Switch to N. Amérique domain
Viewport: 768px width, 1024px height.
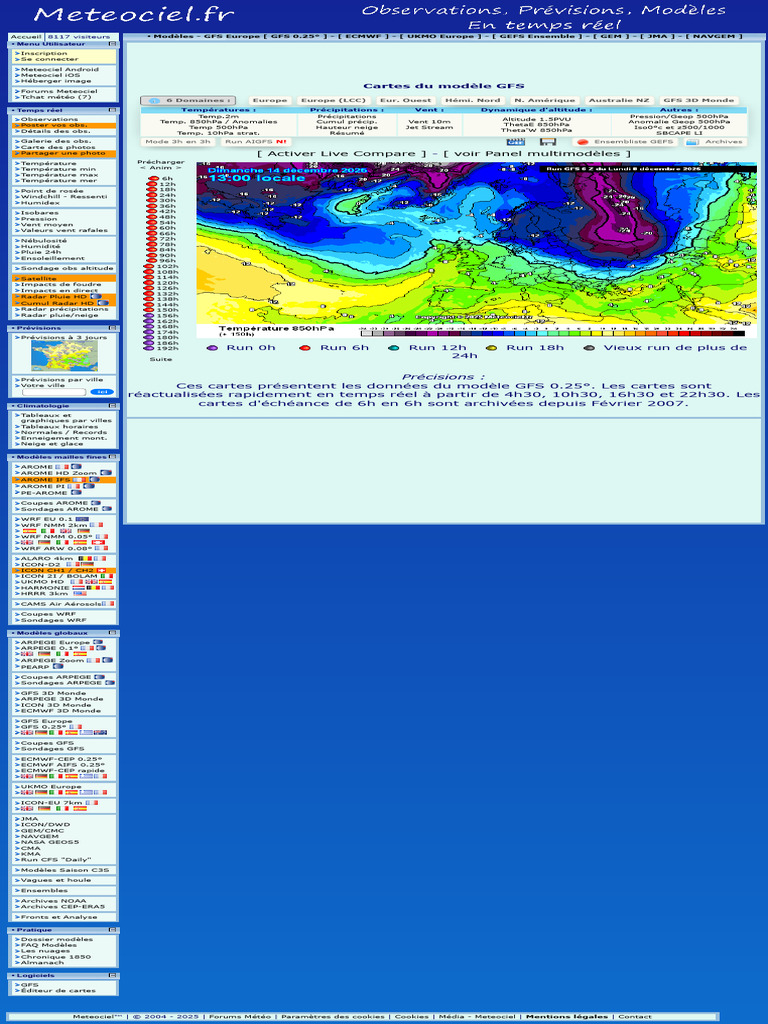[545, 101]
